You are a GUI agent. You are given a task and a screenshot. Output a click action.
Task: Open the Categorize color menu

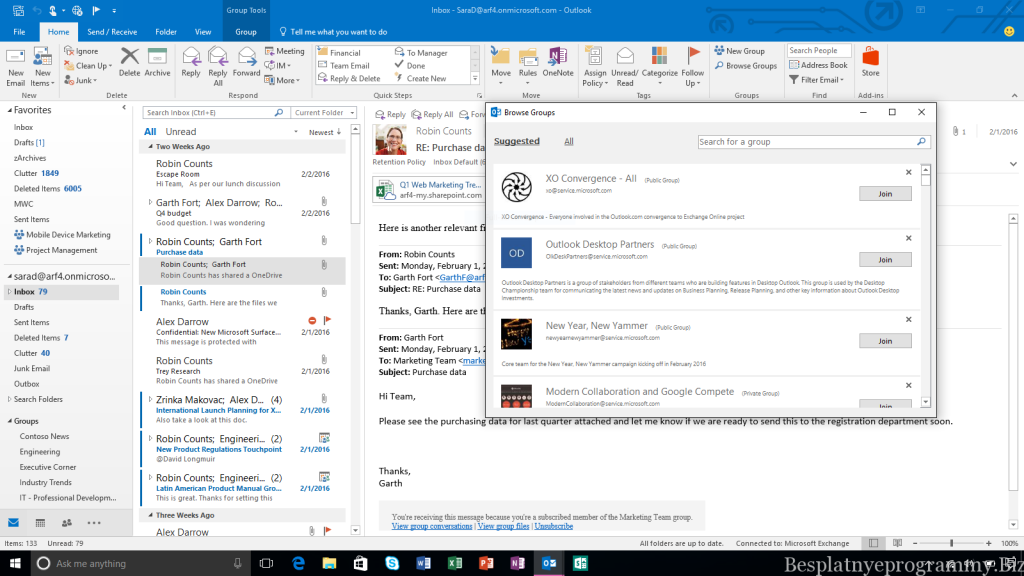click(x=660, y=67)
